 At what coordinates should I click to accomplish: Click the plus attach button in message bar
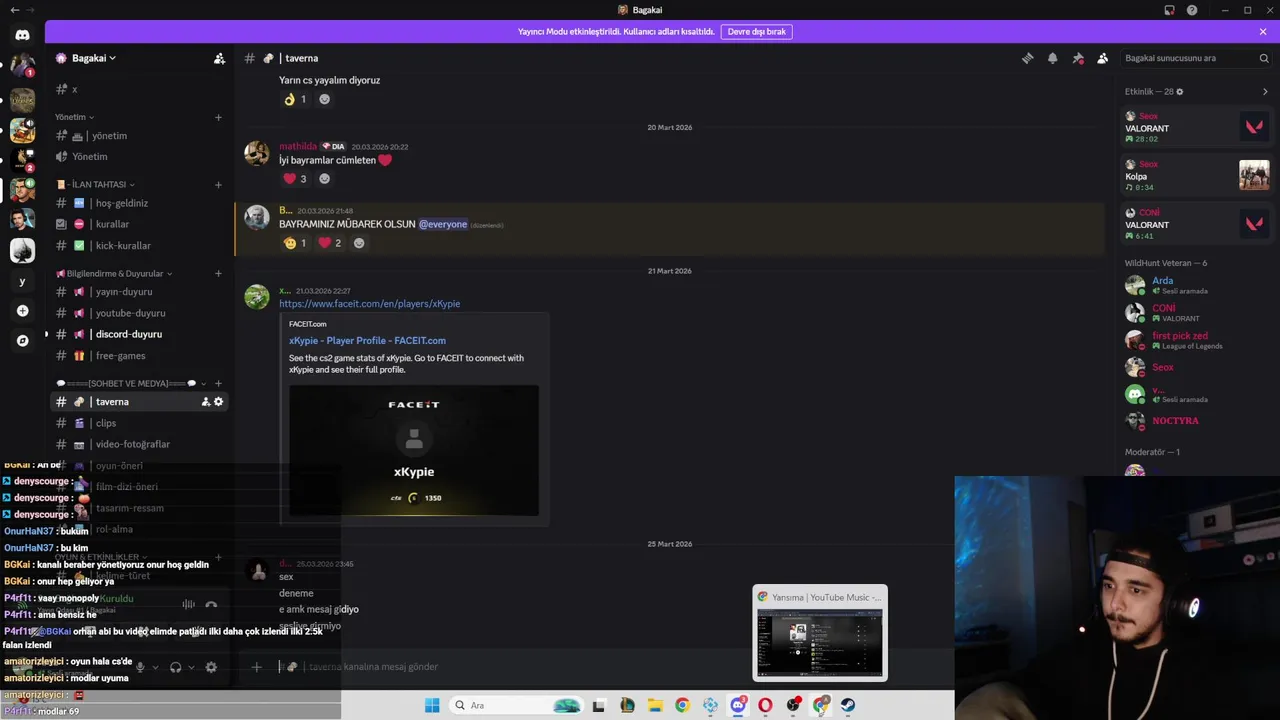[256, 667]
